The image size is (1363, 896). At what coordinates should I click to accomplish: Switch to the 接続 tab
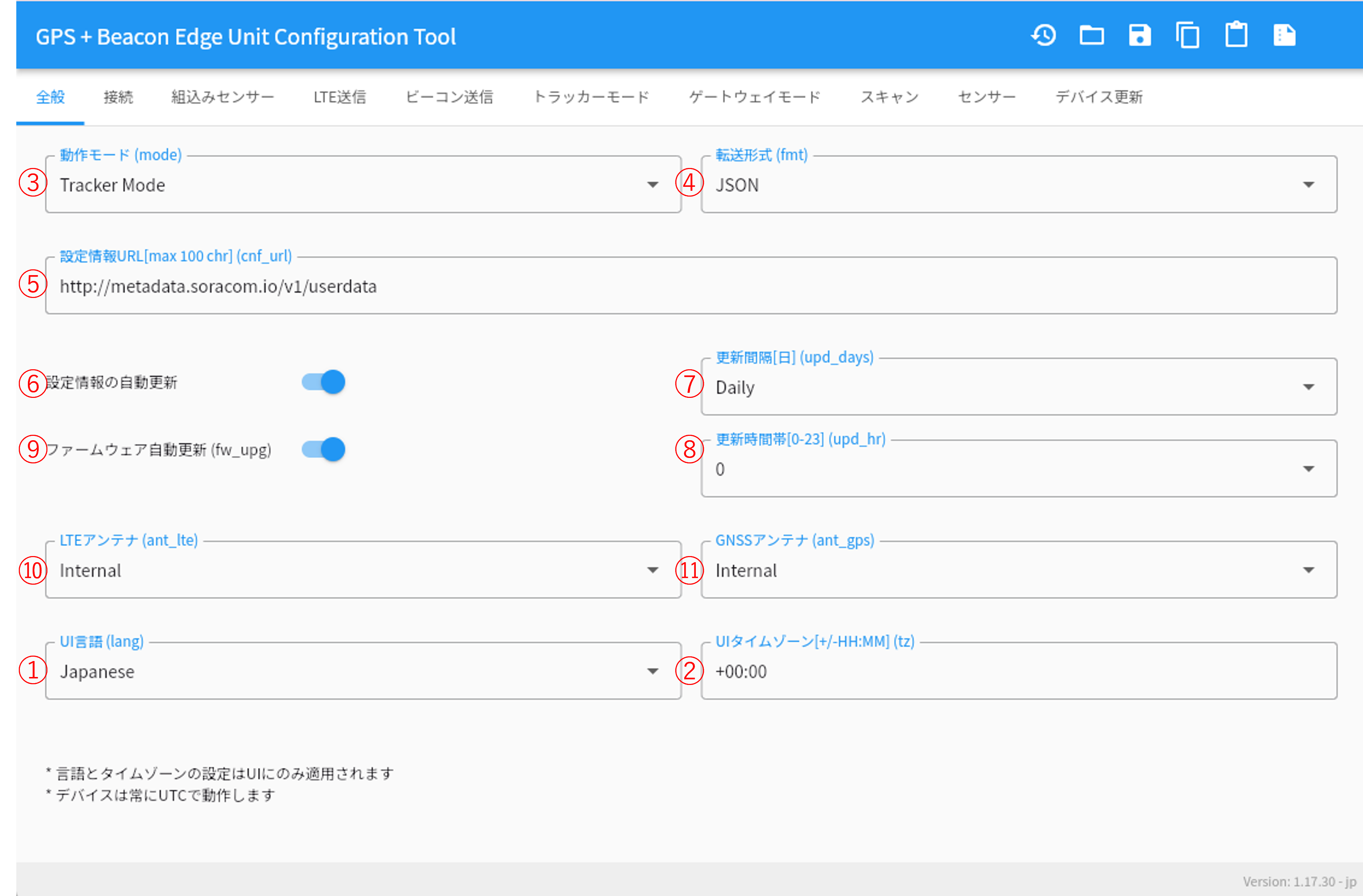pyautogui.click(x=118, y=97)
